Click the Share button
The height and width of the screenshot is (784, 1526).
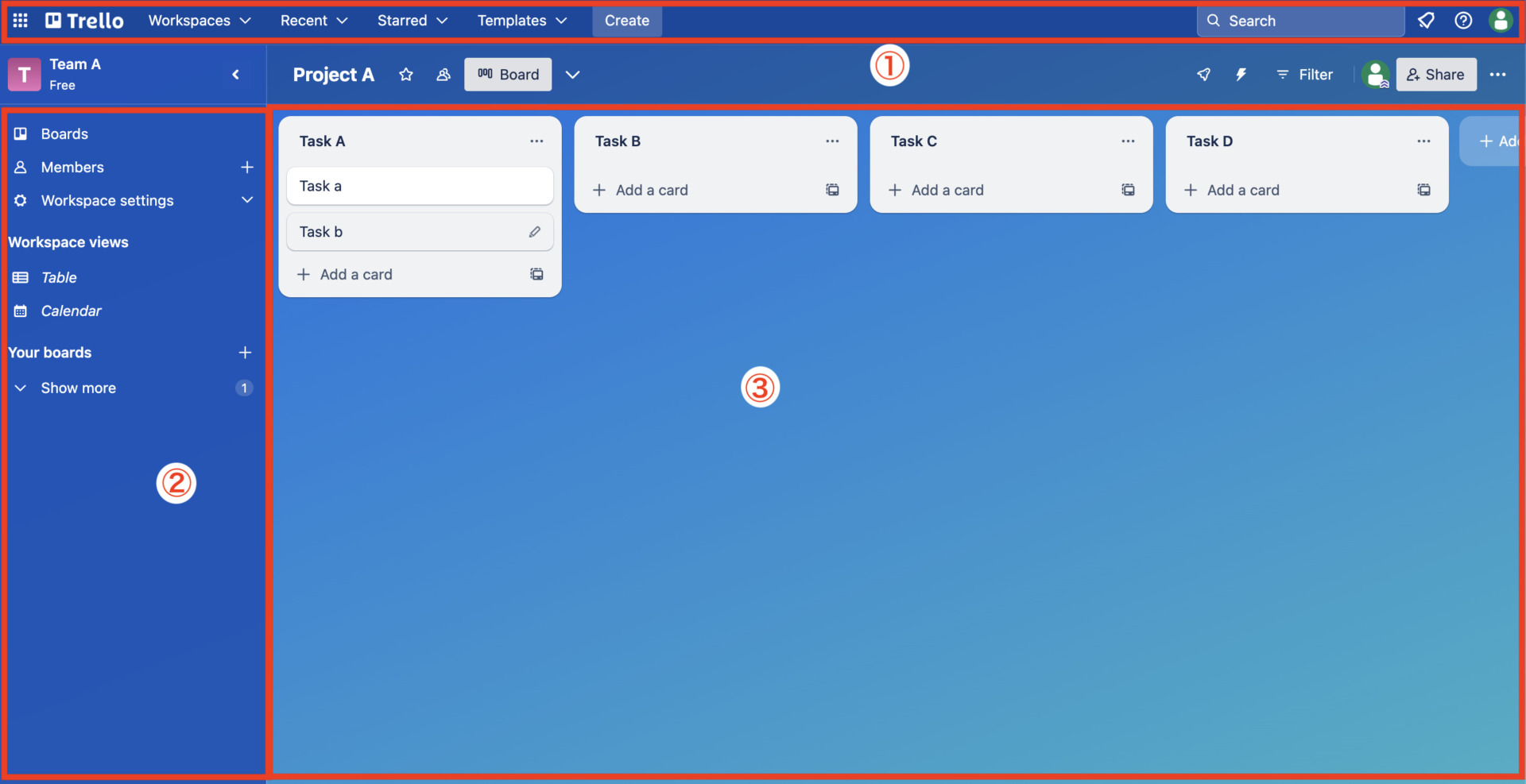[1436, 74]
